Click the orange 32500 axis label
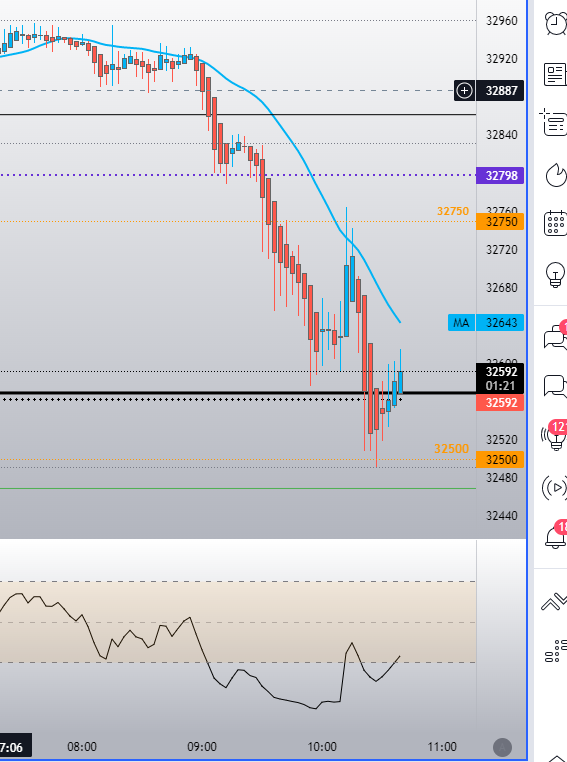The image size is (567, 762). pyautogui.click(x=500, y=459)
